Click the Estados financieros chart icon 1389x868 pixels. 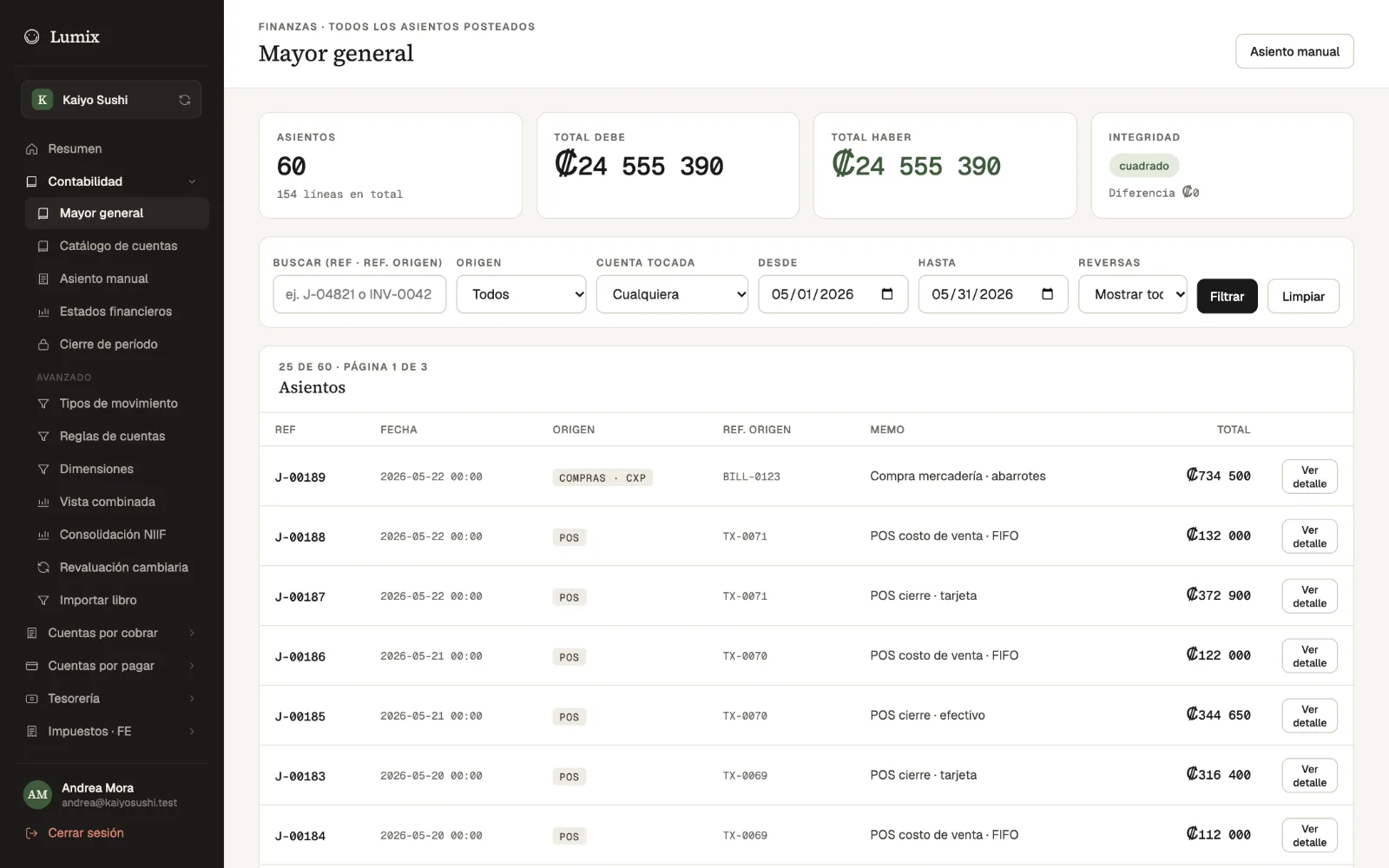tap(43, 312)
